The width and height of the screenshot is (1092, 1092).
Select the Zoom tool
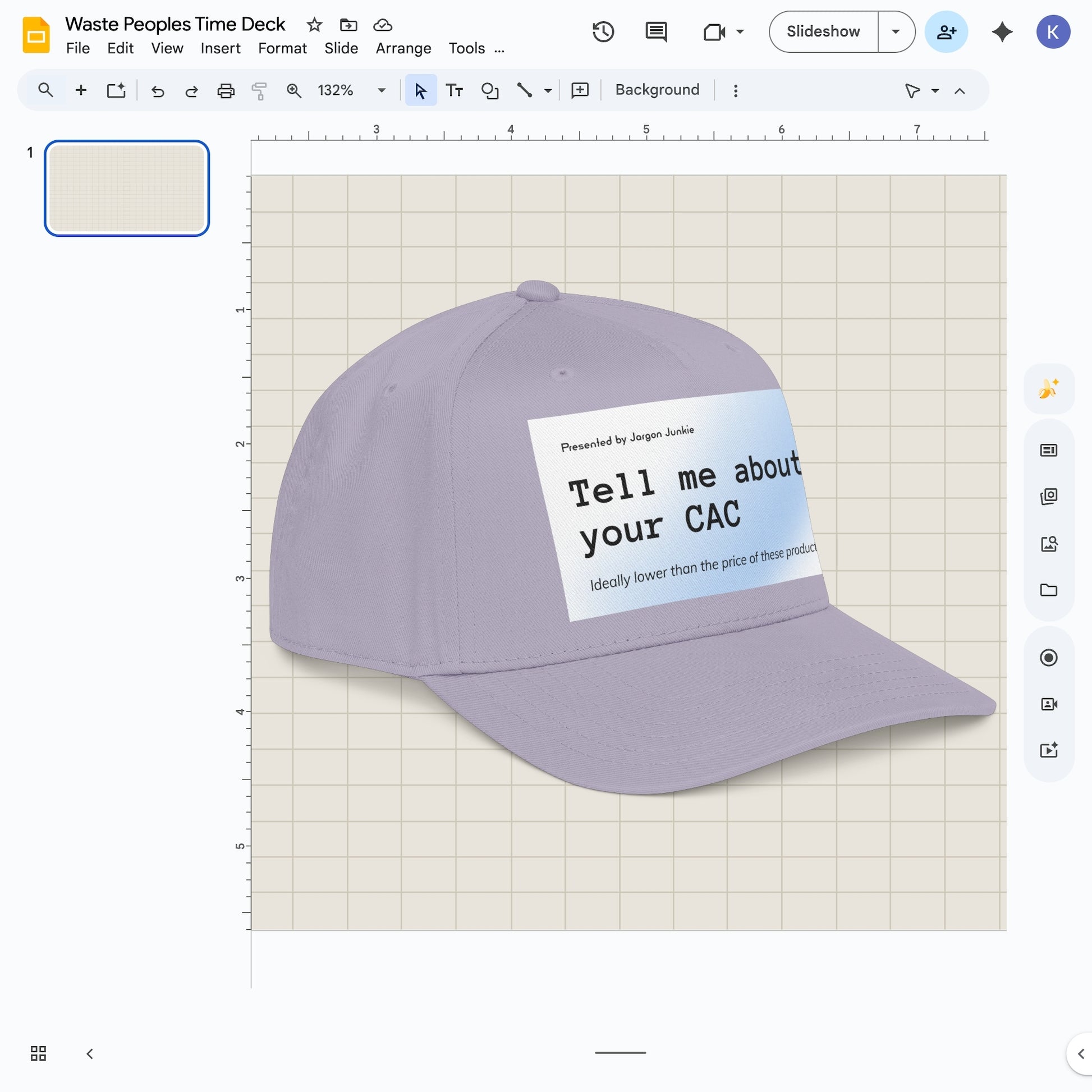click(x=294, y=90)
